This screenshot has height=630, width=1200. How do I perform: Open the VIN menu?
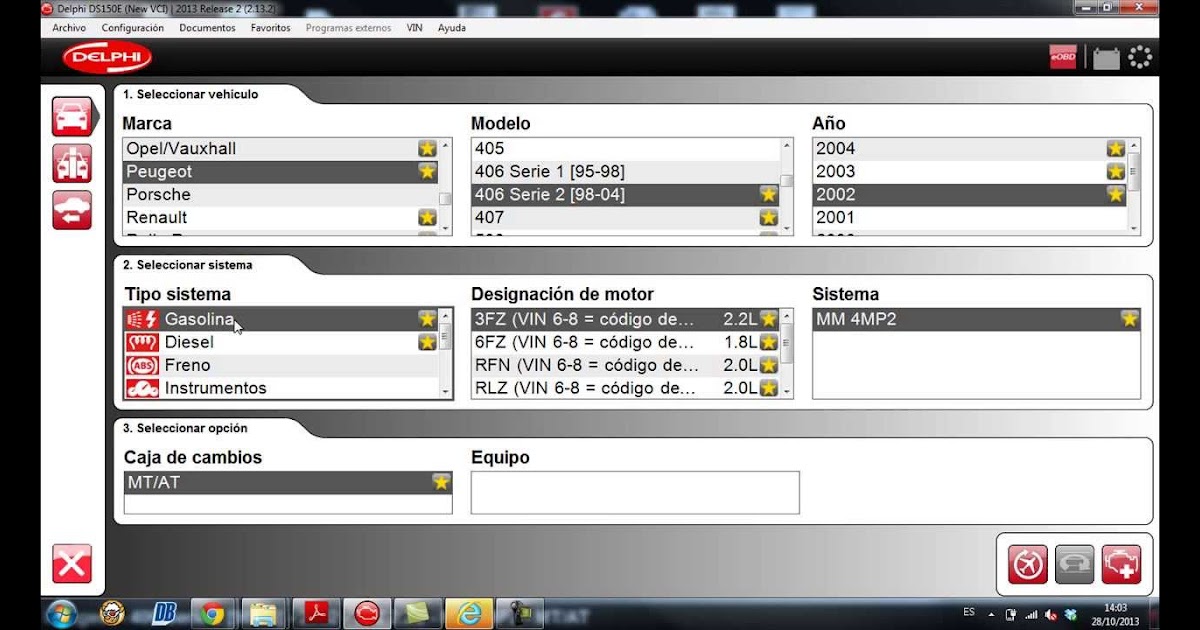click(414, 28)
